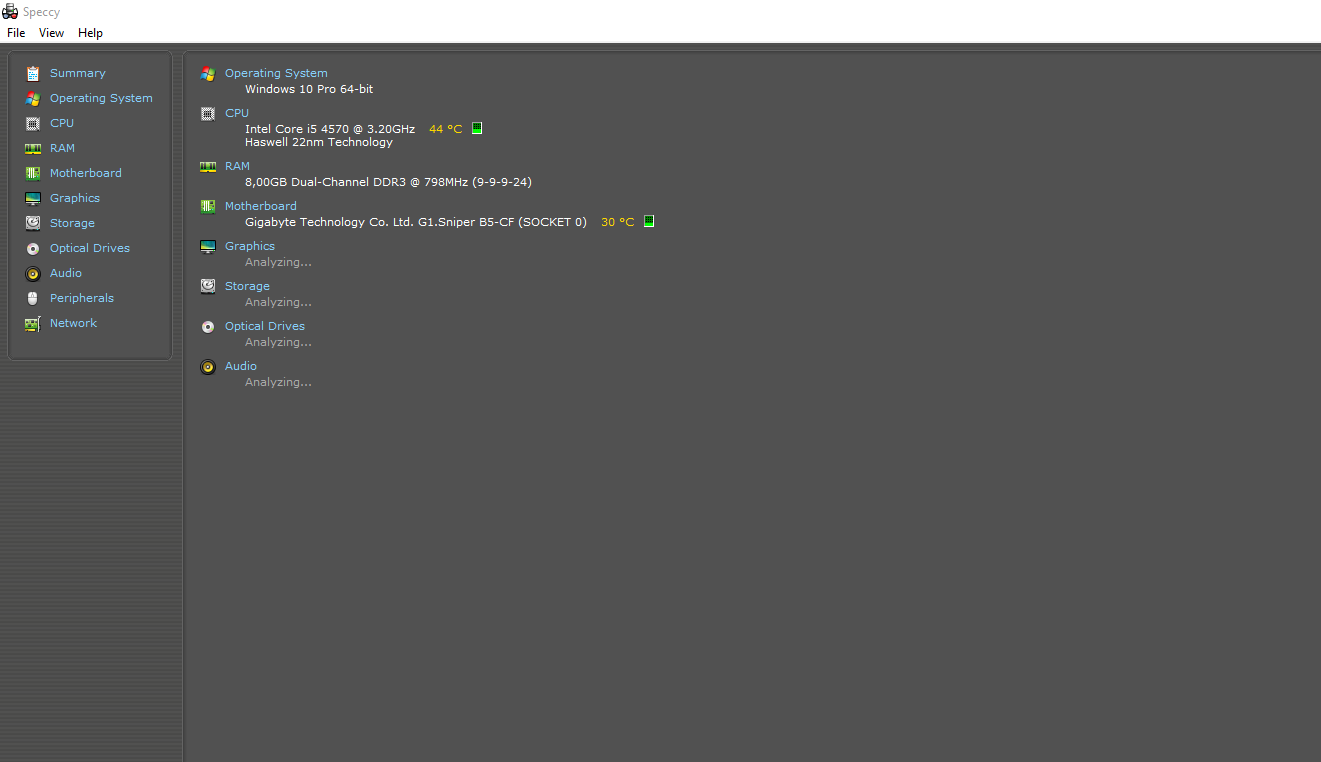Click the Windows 10 Pro 64-bit text

click(x=309, y=89)
